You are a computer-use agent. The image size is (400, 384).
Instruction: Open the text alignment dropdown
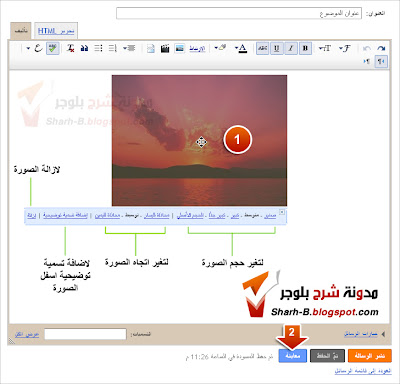(x=129, y=49)
